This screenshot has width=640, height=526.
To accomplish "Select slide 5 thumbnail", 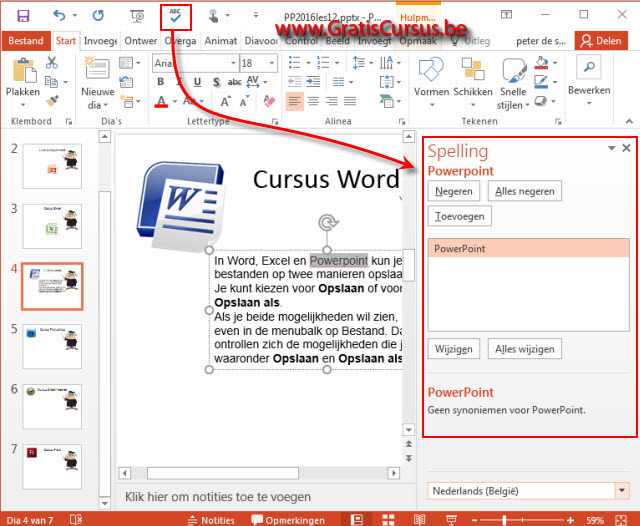I will tap(52, 346).
